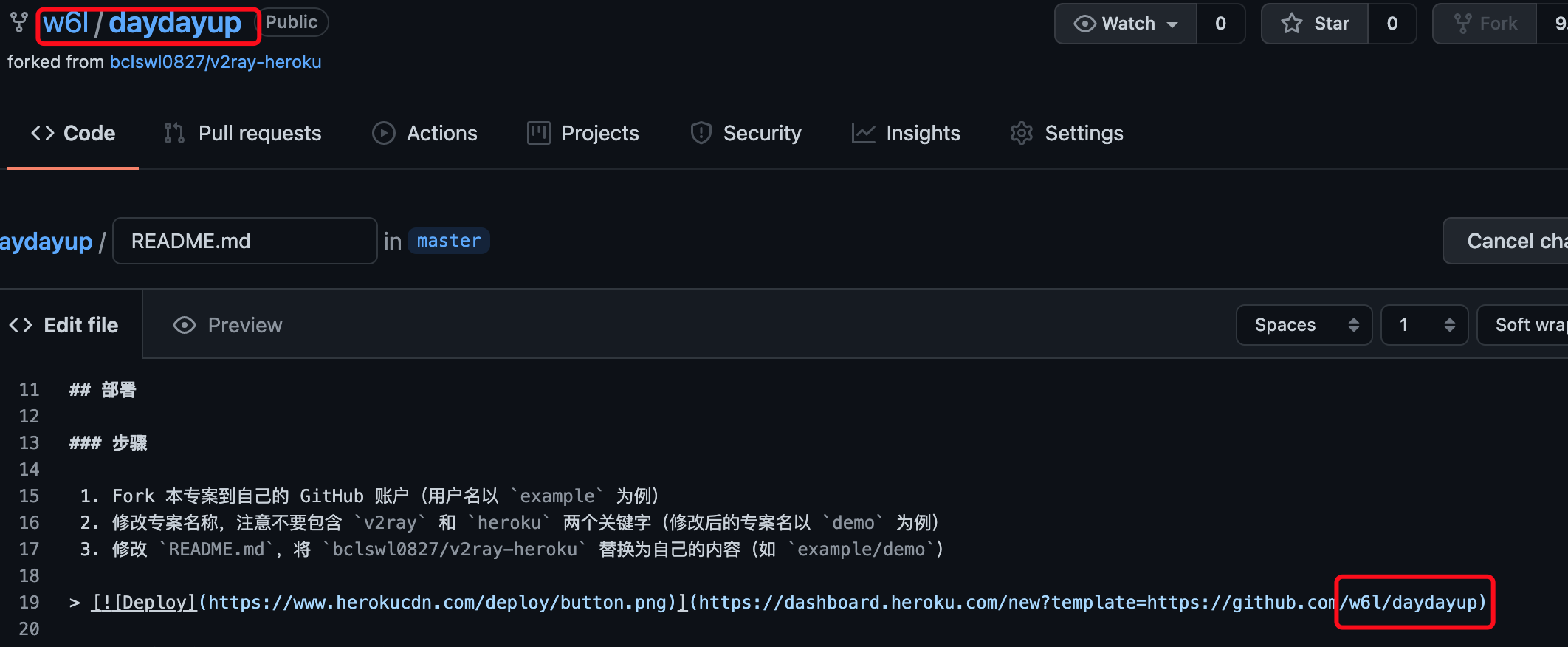Image resolution: width=1568 pixels, height=647 pixels.
Task: Click the fork icon beside repository name
Action: click(x=19, y=23)
